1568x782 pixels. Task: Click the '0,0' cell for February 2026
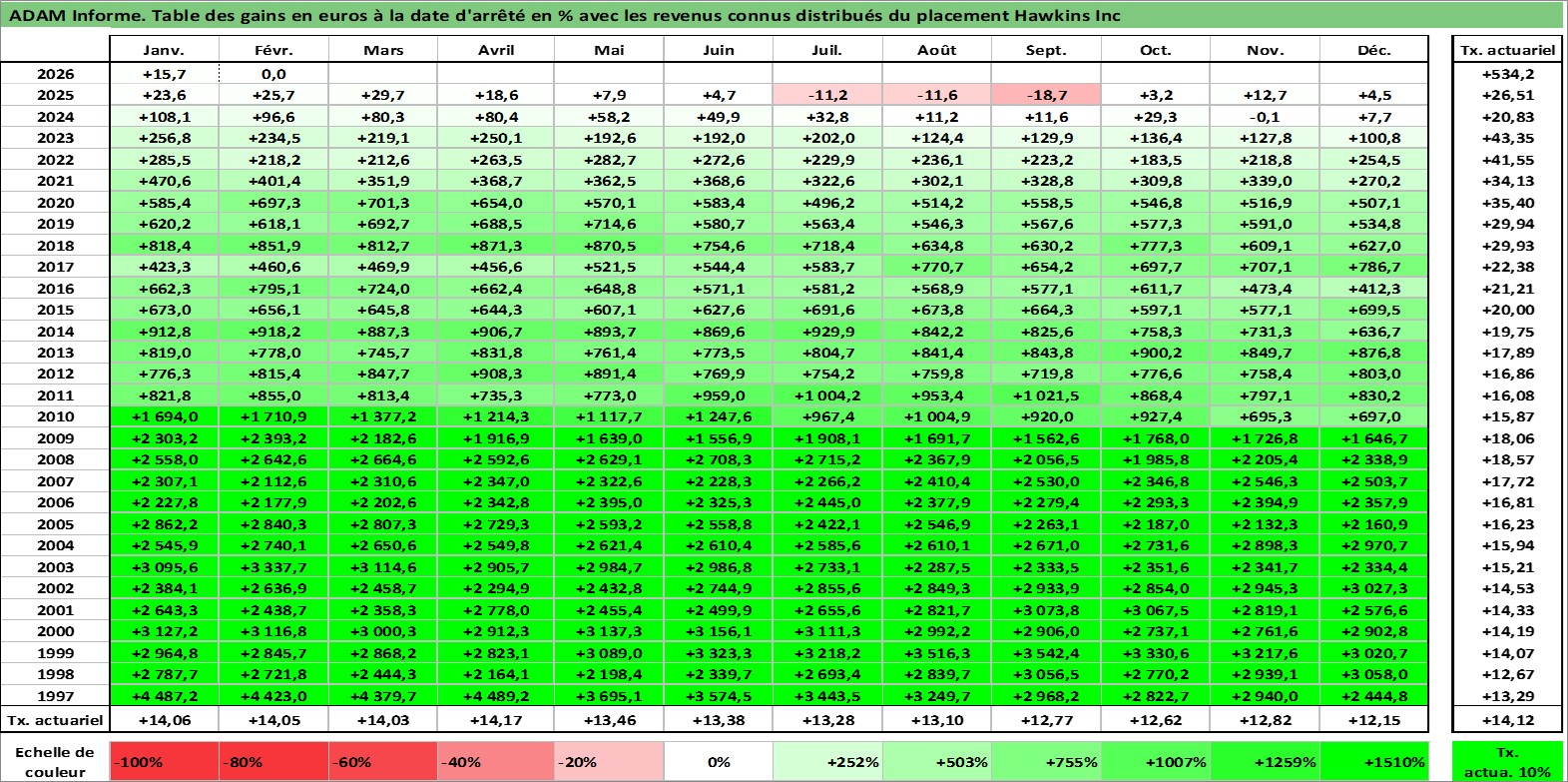[273, 74]
